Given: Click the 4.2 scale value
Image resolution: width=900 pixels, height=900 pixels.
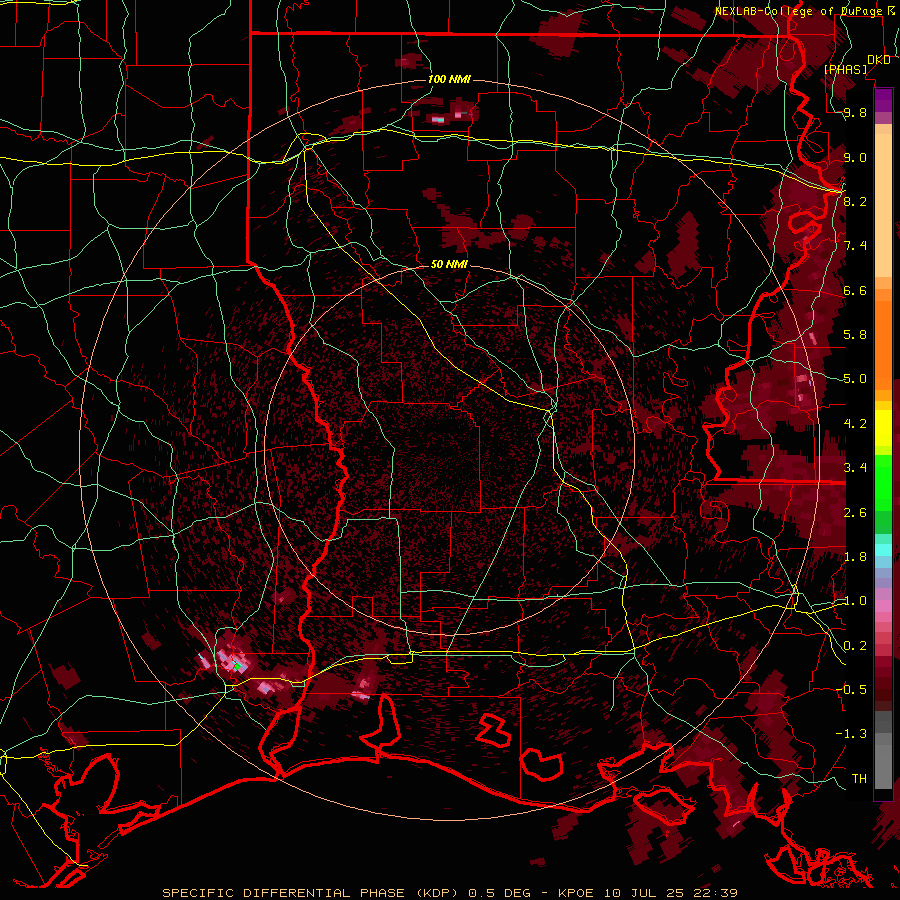Looking at the screenshot, I should (855, 424).
